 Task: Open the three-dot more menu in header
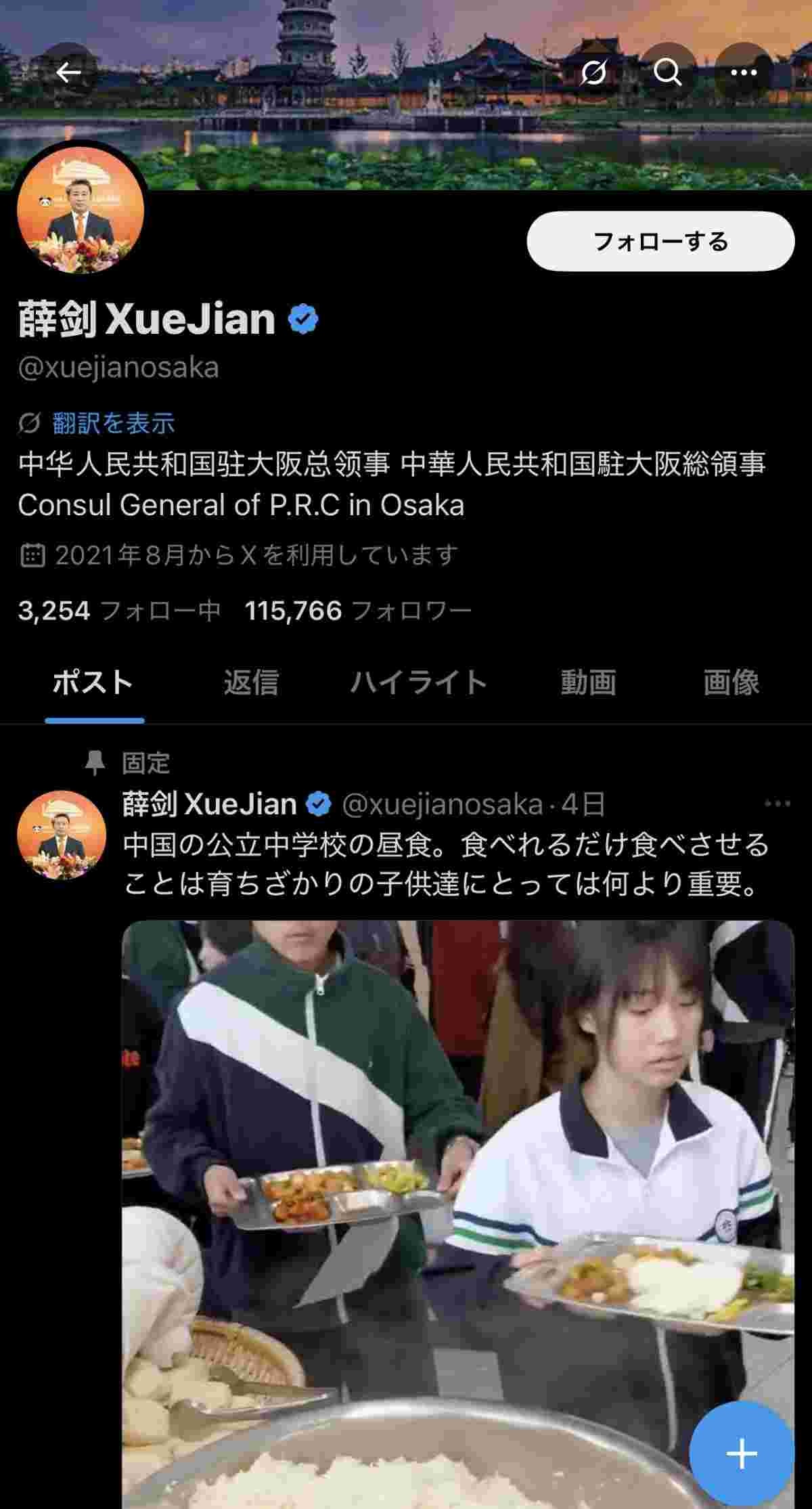744,72
